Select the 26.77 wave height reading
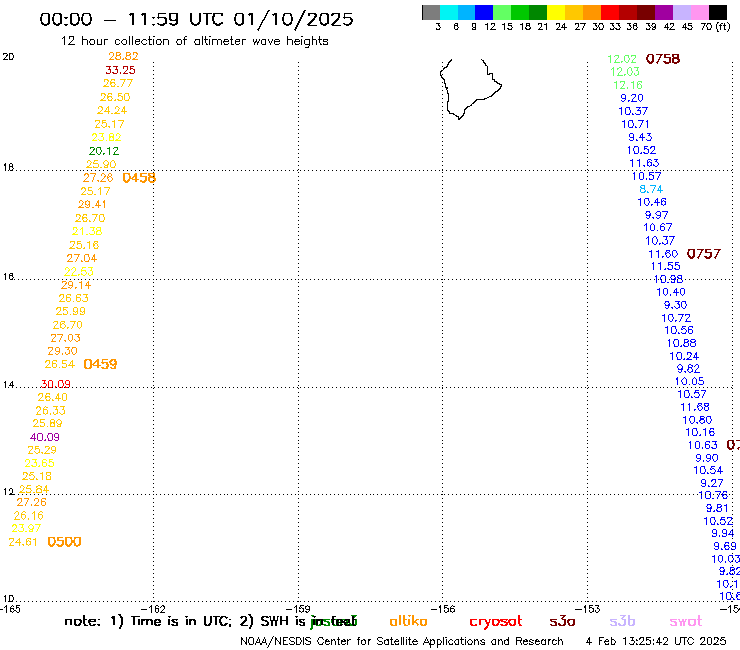 pyautogui.click(x=118, y=83)
